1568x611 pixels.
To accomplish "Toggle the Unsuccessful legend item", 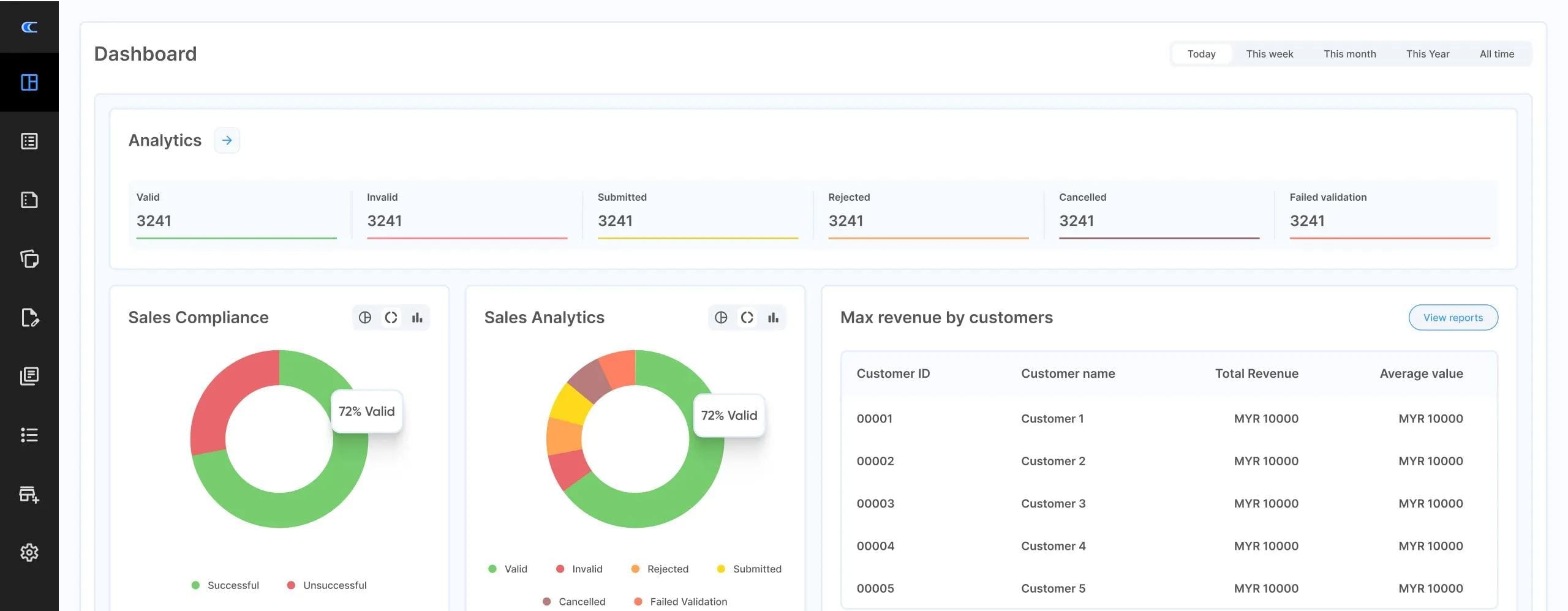I will (327, 585).
